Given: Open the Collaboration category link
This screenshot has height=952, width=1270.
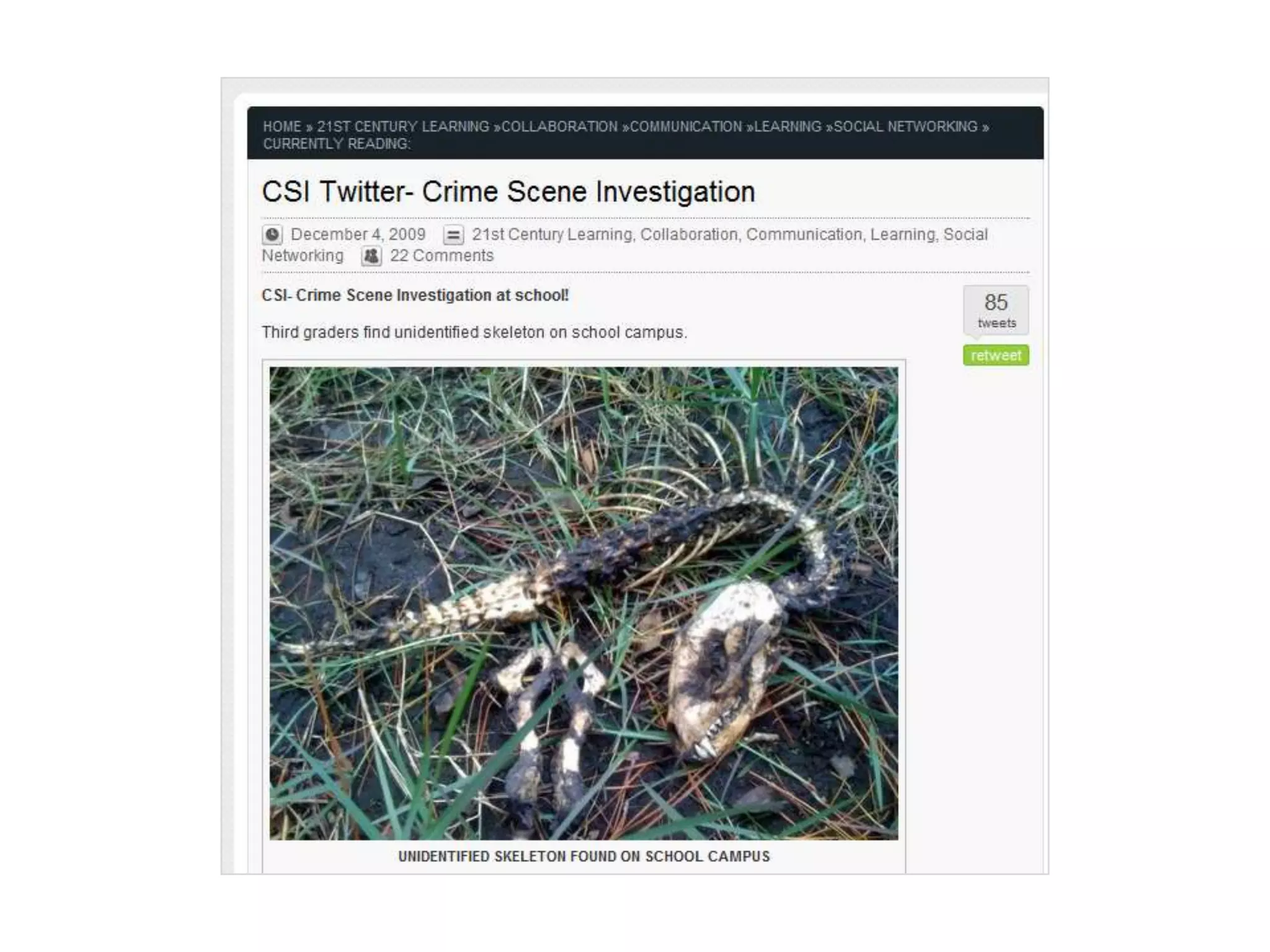Looking at the screenshot, I should pos(689,234).
